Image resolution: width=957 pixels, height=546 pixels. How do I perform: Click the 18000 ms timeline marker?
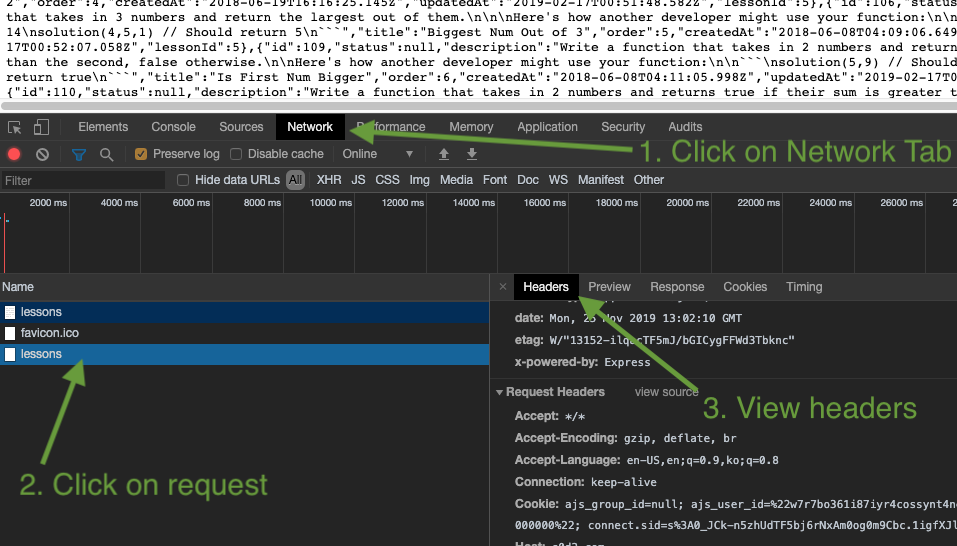coord(616,203)
